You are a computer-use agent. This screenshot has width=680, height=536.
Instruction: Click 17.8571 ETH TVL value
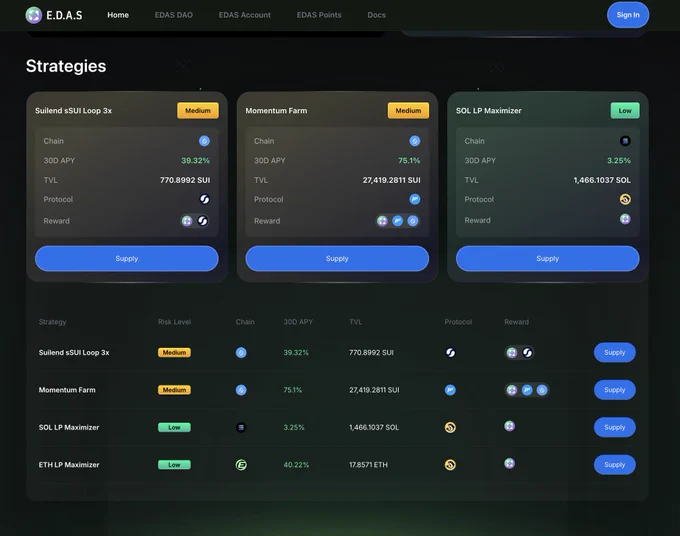pos(369,464)
